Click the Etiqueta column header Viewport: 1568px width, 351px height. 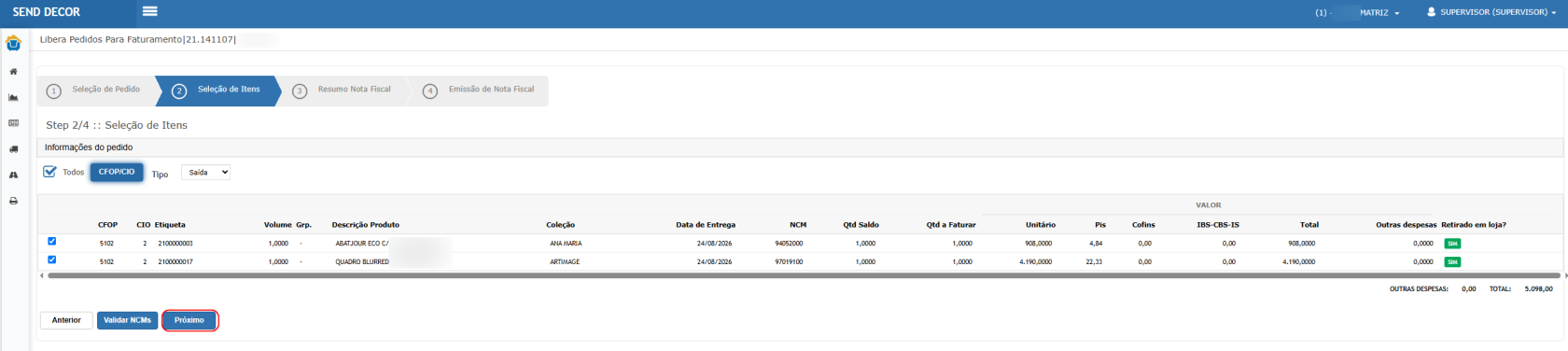(171, 225)
